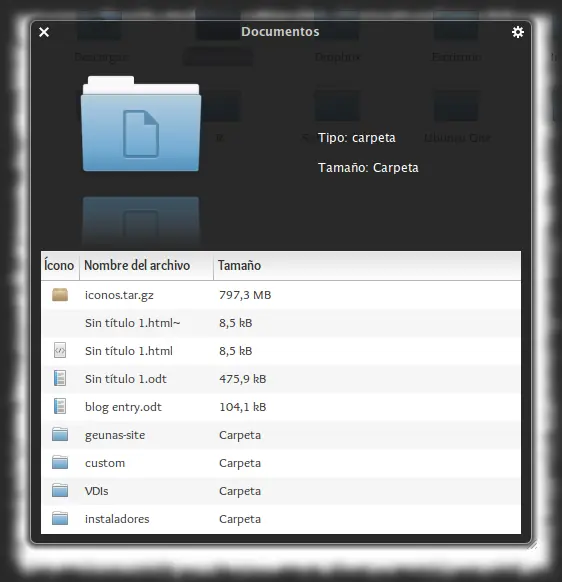Click the Carpeta size cell of geunas-site

click(x=240, y=435)
